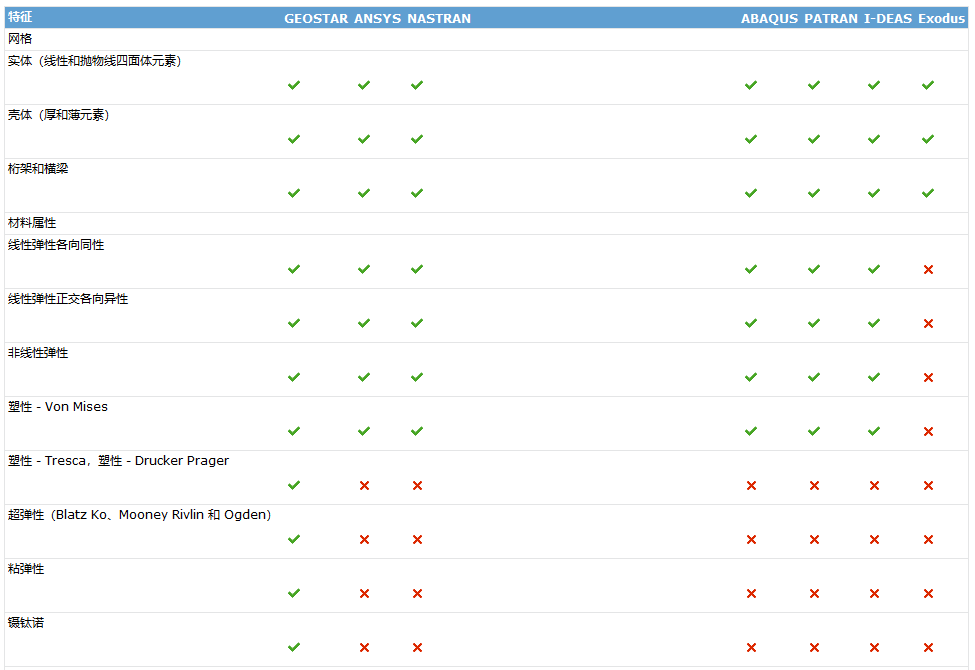
Task: Click the 线性弹性各向同性 row label
Action: [x=56, y=245]
